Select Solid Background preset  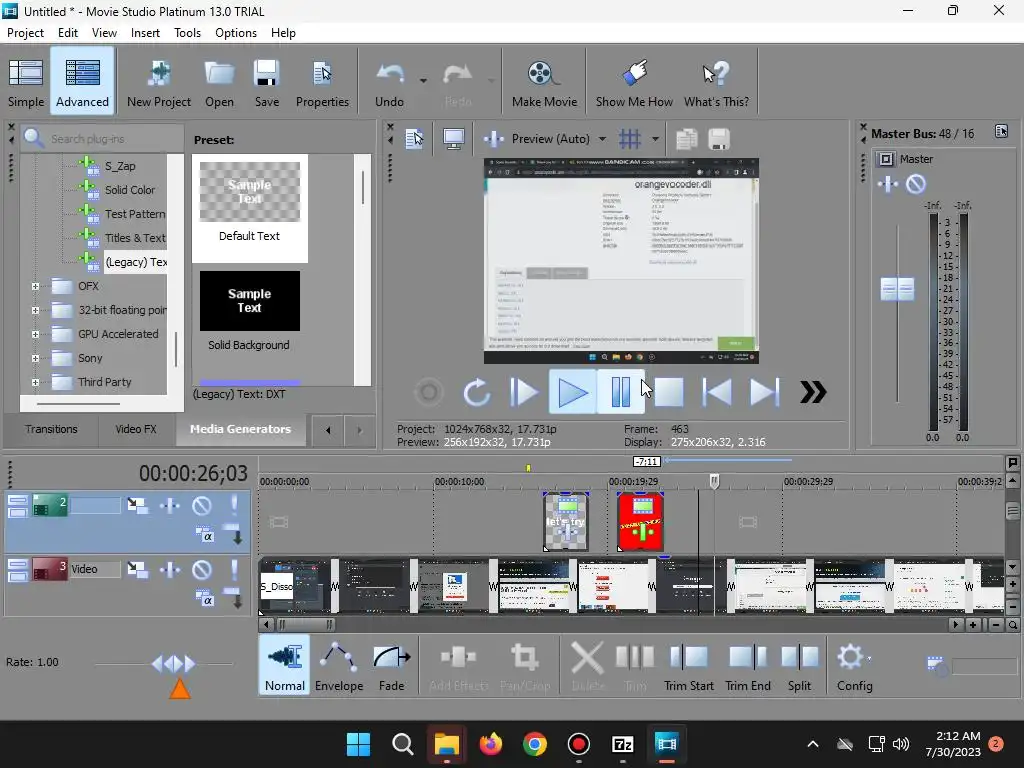pyautogui.click(x=249, y=312)
